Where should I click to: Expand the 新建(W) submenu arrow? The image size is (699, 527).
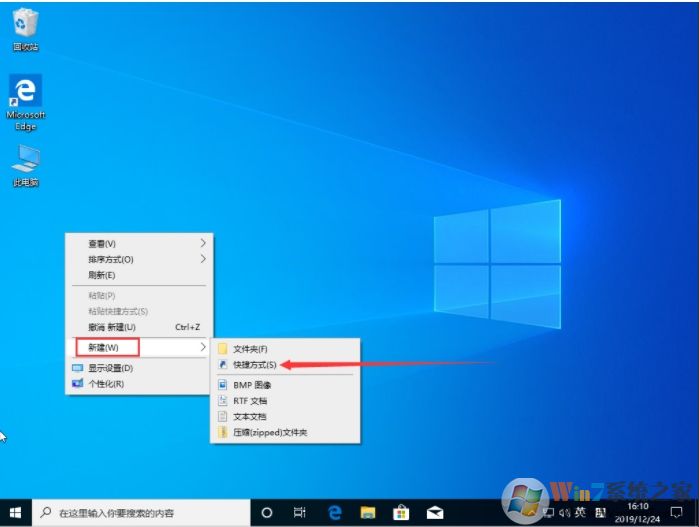point(203,347)
